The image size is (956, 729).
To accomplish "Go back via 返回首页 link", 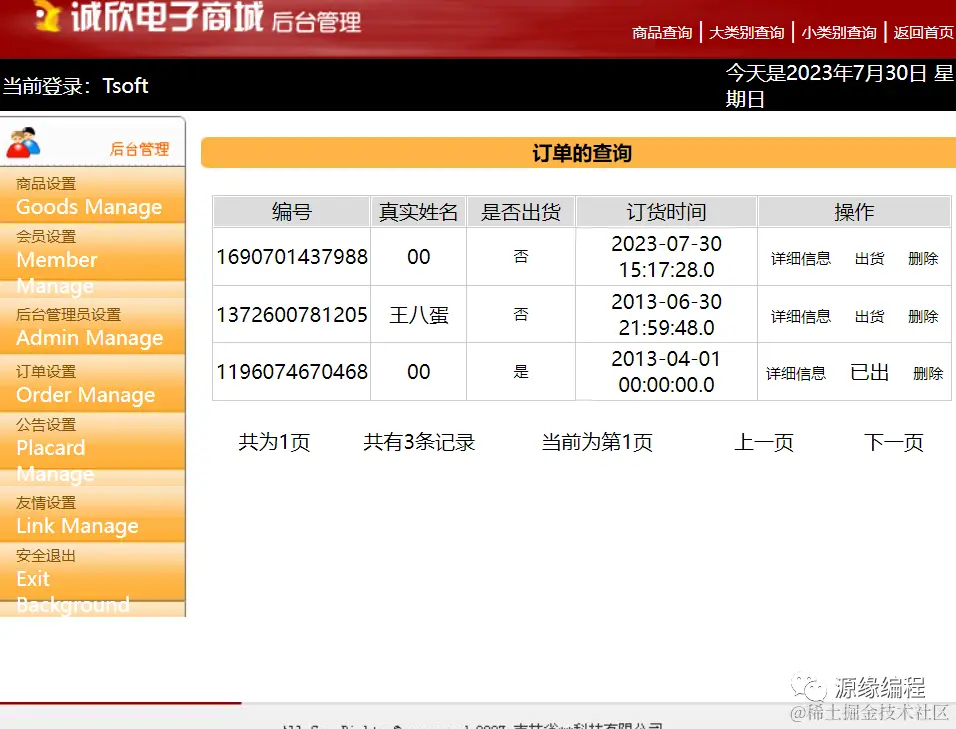I will [924, 32].
